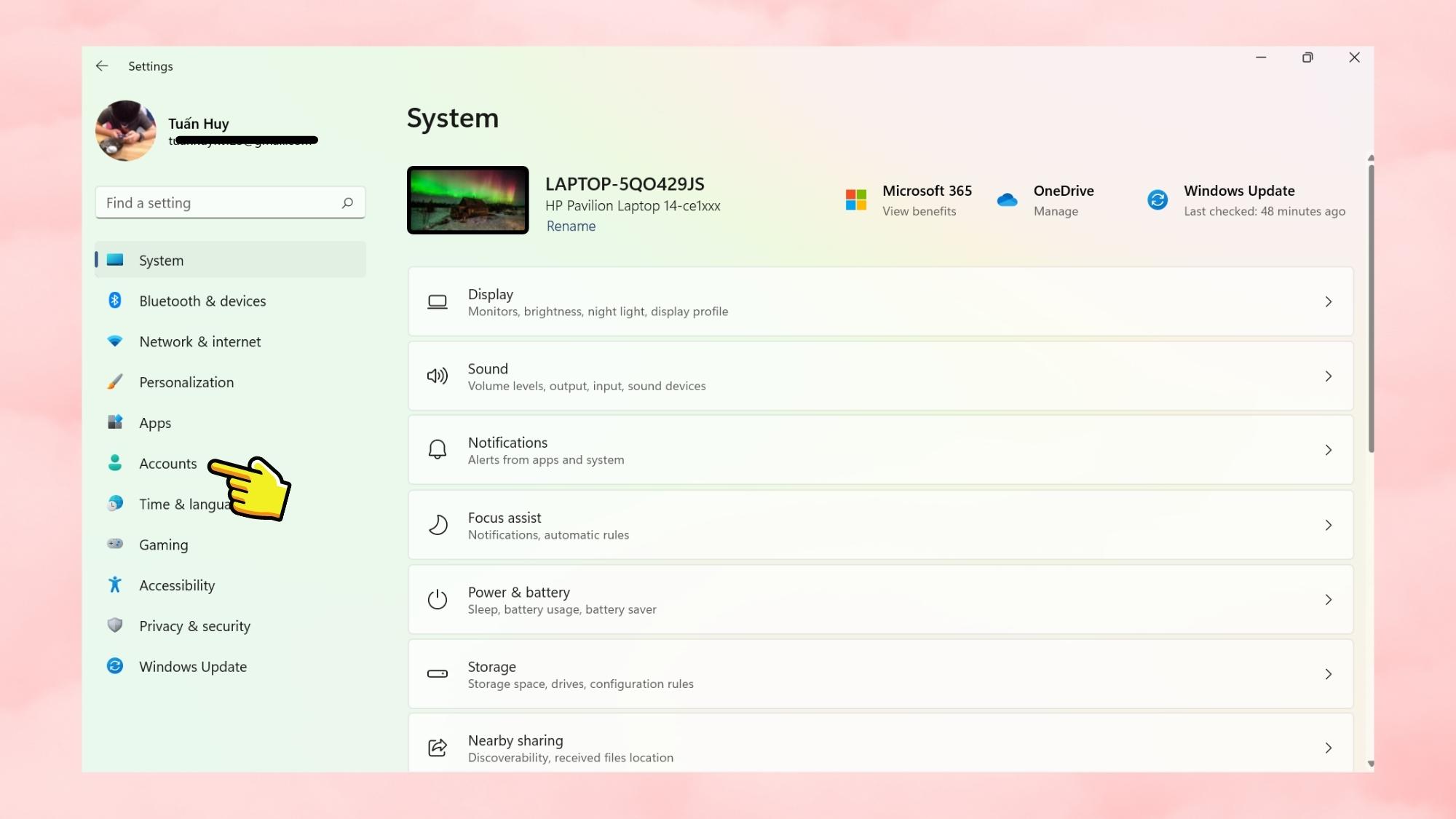1456x819 pixels.
Task: Click 'Sleep, battery usage, battery saver' text
Action: (x=562, y=609)
